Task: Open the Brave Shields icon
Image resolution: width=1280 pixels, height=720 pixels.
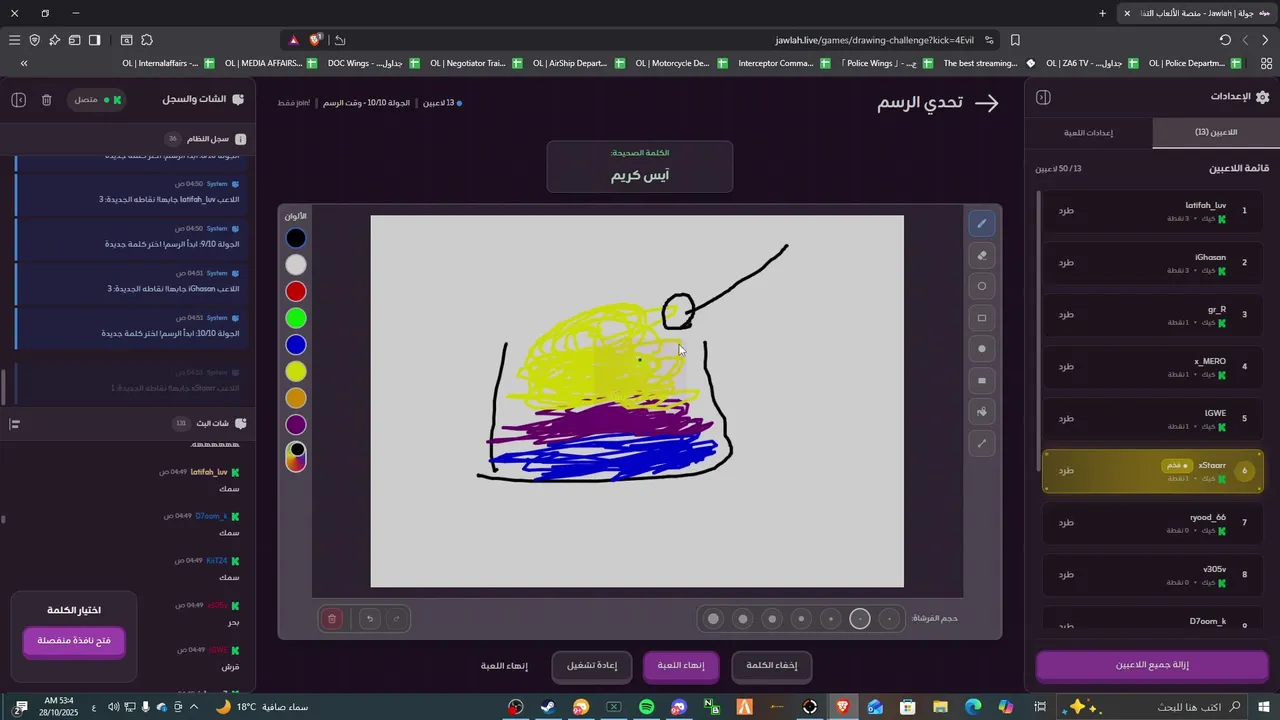Action: [316, 40]
